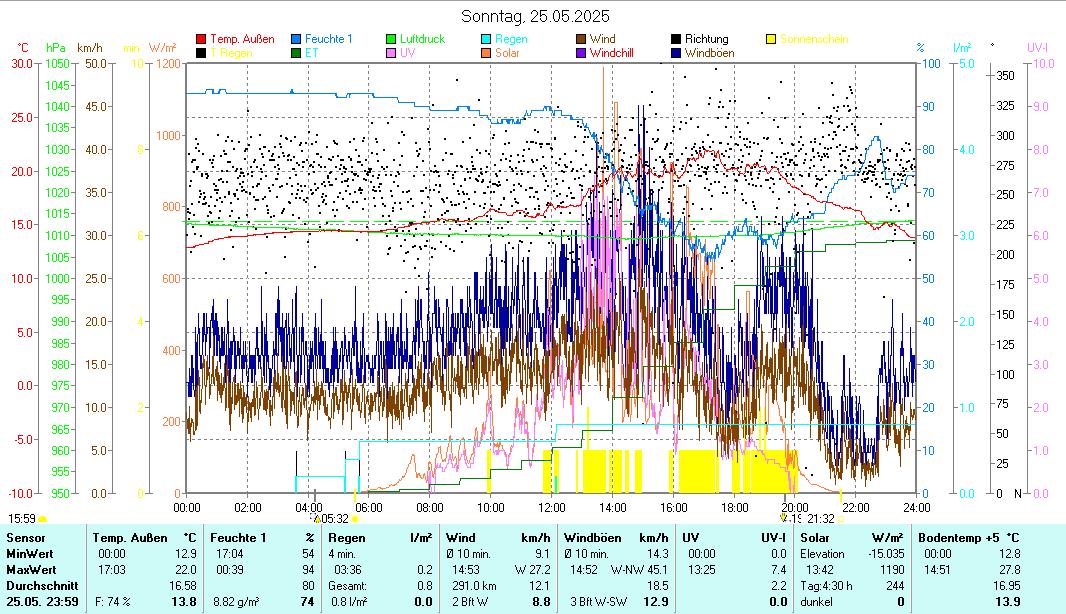Click the red Temp. Außen legend swatch
Viewport: 1066px width, 614px height.
click(x=201, y=40)
